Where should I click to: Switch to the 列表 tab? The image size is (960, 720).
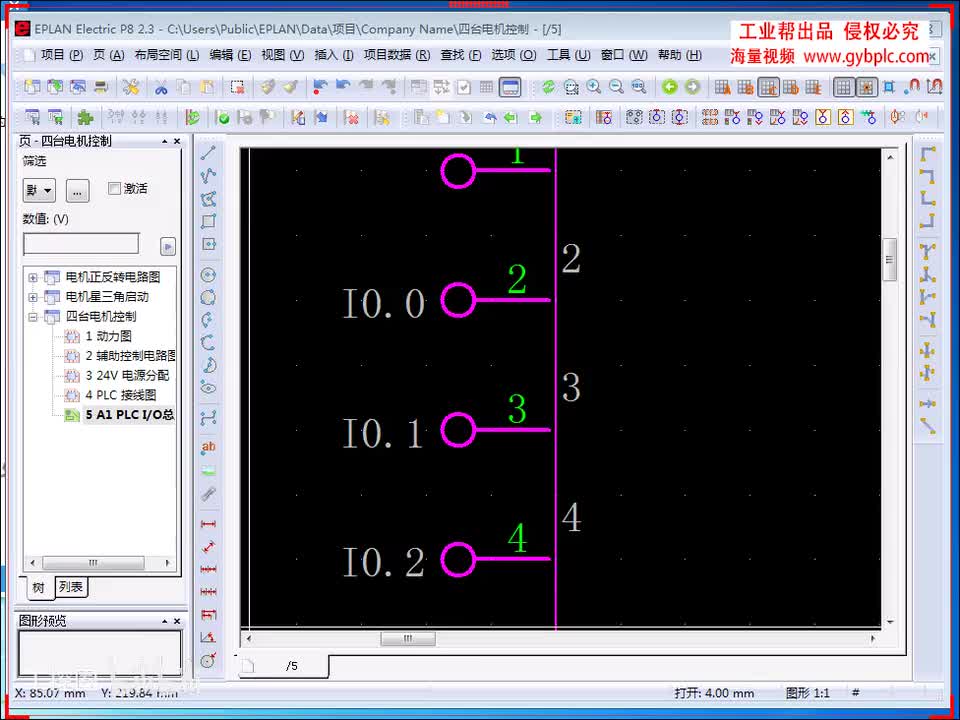71,587
